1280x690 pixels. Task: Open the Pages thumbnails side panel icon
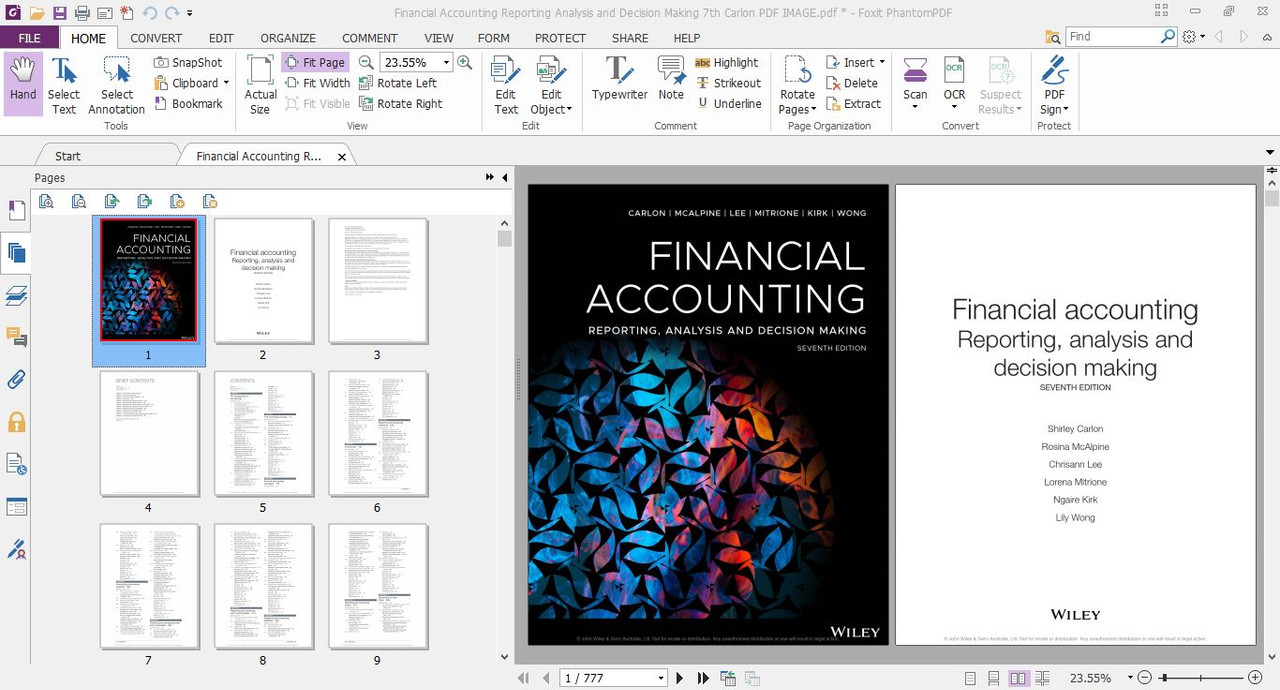(16, 253)
